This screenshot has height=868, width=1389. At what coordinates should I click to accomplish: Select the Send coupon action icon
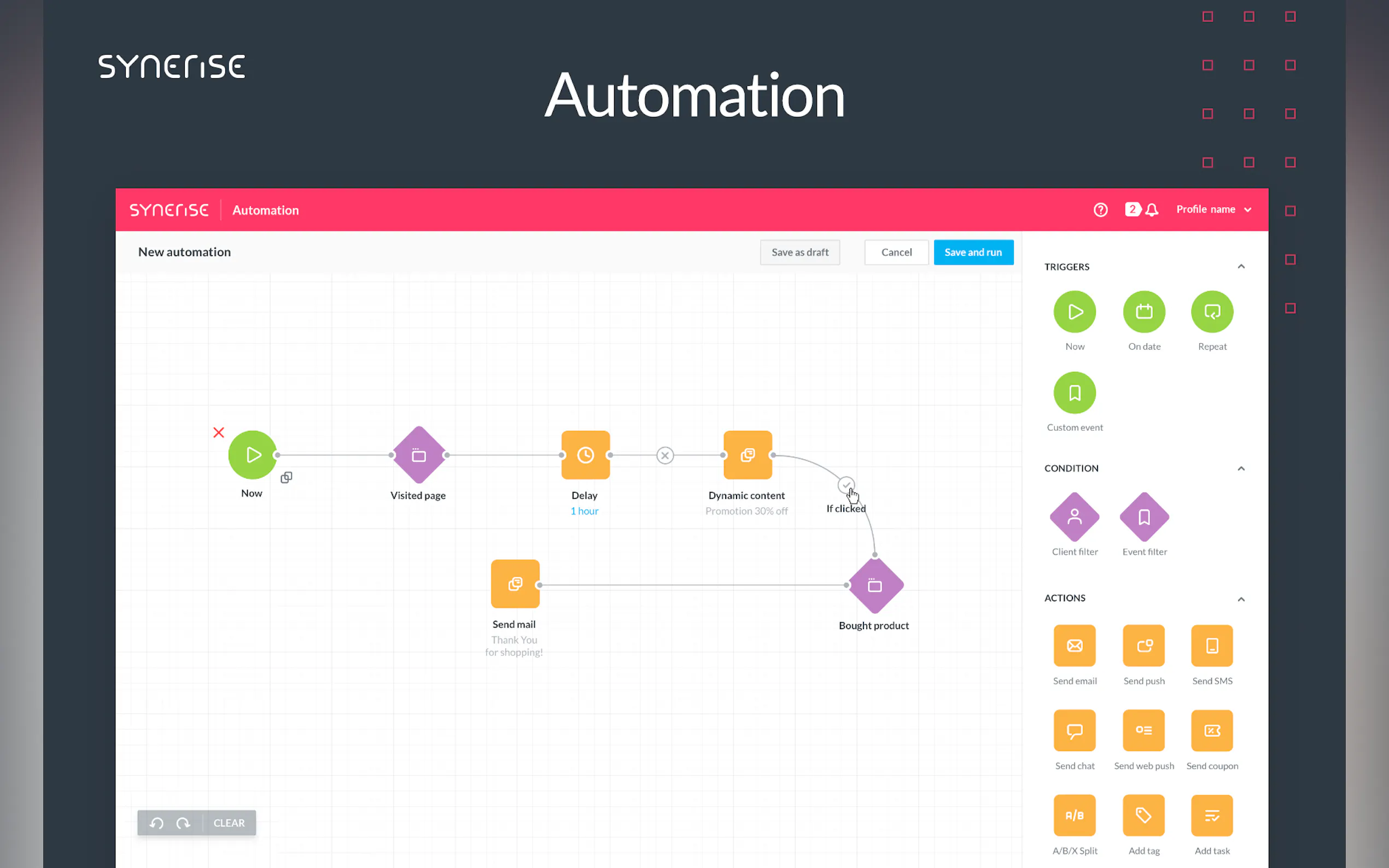click(x=1212, y=730)
